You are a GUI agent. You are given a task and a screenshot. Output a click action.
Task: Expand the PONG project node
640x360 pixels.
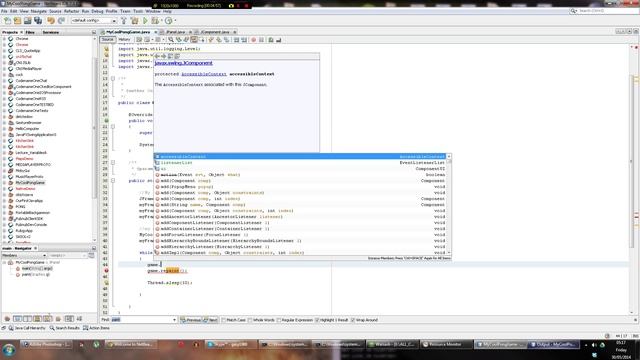[x=4, y=207]
